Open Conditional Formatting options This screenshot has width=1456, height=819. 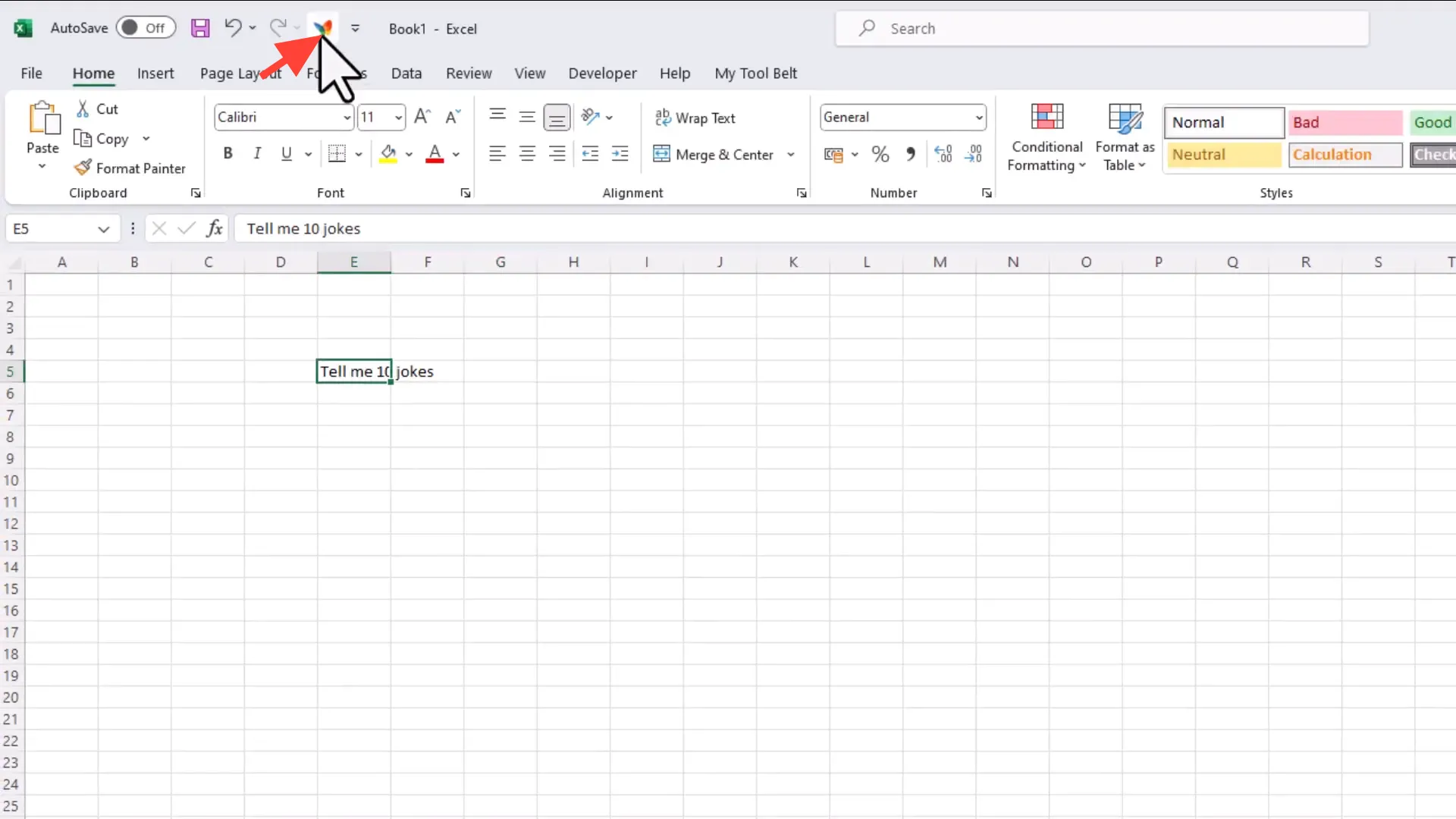1046,136
